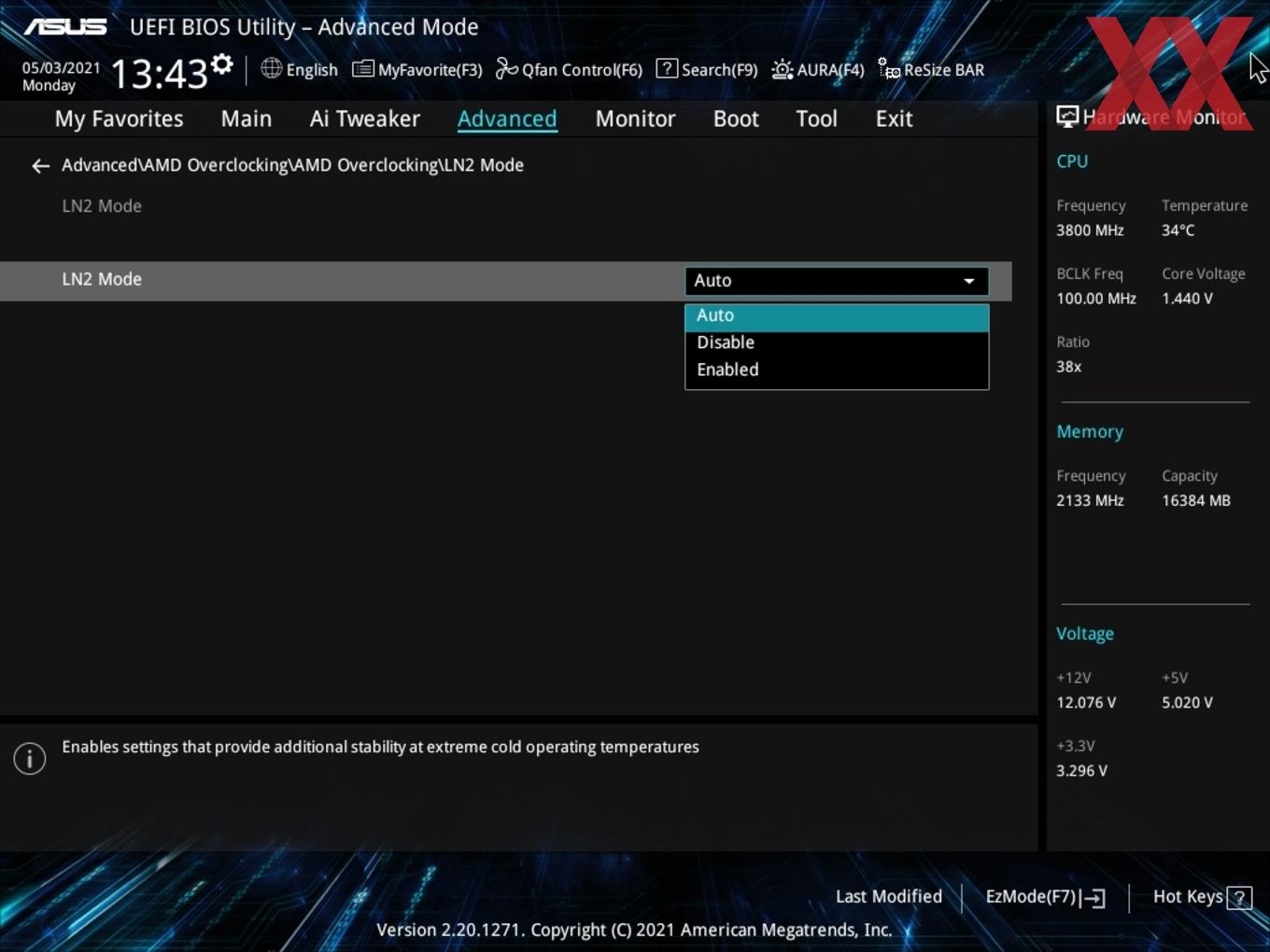Viewport: 1270px width, 952px height.
Task: Click the Hardware Monitor screen icon
Action: point(1067,117)
